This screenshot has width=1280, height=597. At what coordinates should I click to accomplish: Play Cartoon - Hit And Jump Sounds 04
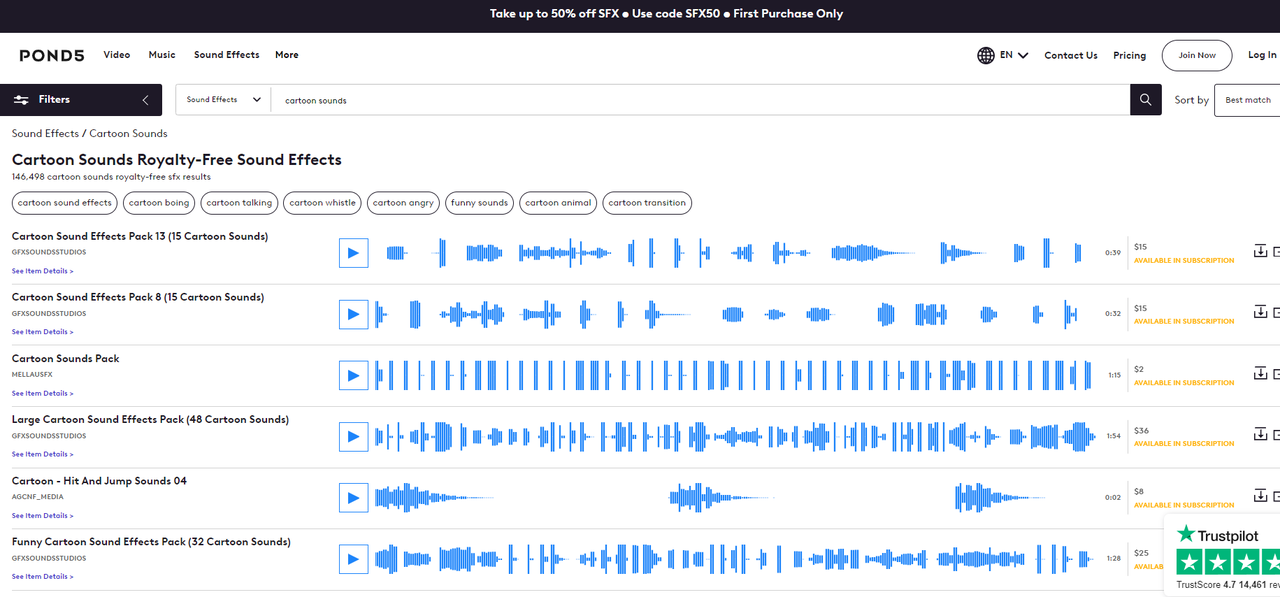[x=353, y=497]
